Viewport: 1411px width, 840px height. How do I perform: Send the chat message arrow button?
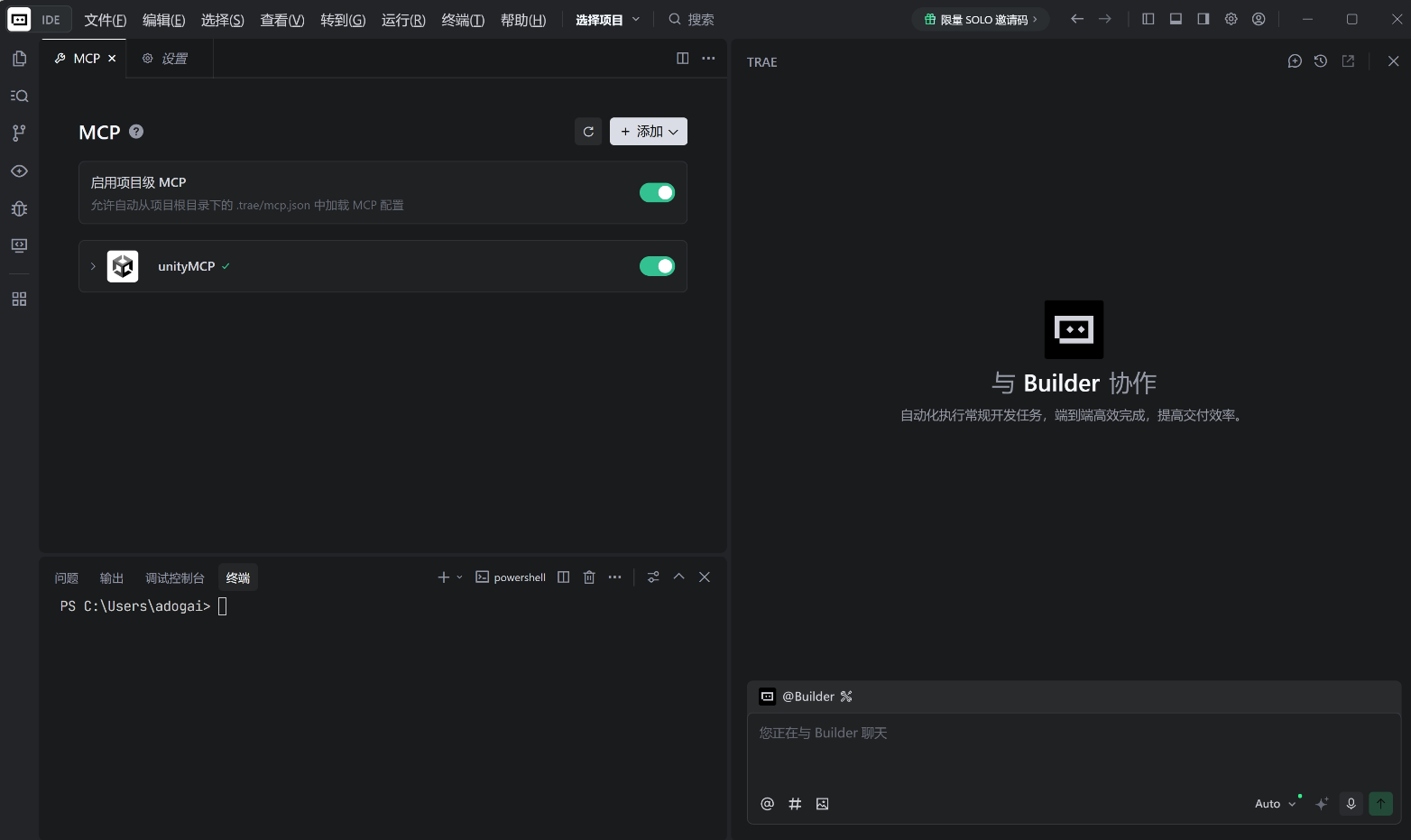(1380, 804)
